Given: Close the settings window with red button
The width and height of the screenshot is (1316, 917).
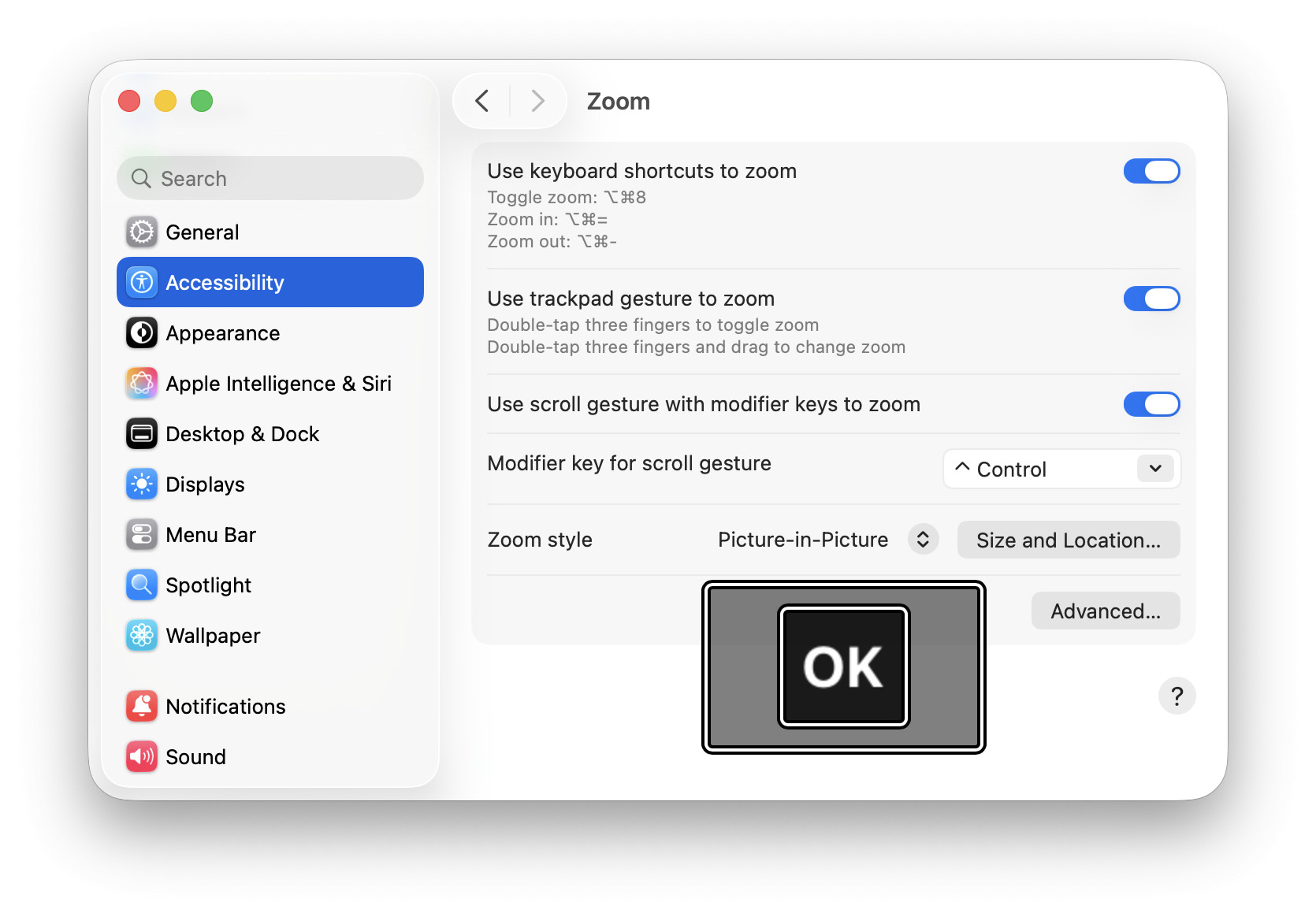Looking at the screenshot, I should 129,101.
